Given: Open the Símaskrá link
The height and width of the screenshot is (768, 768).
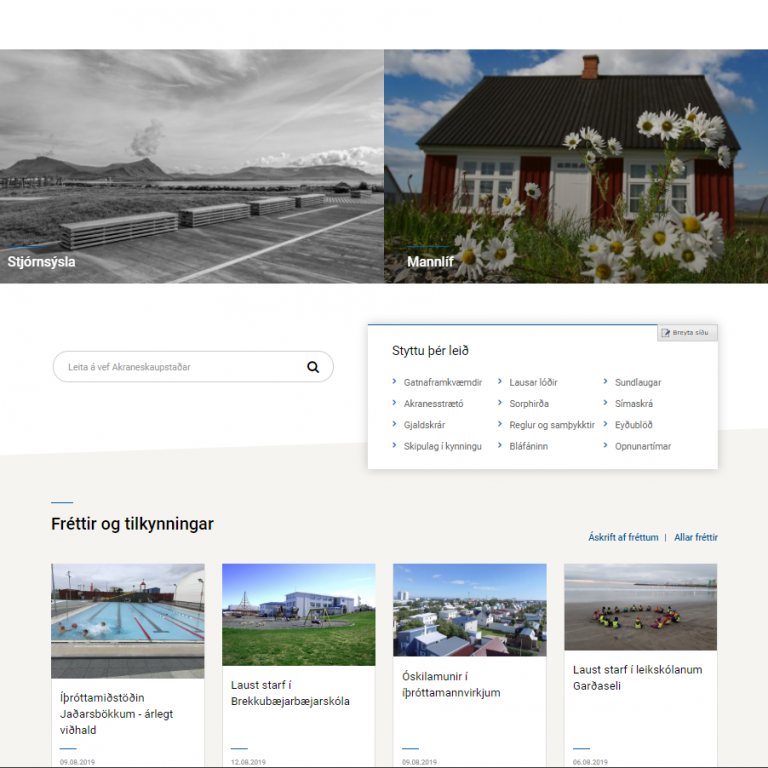Looking at the screenshot, I should pyautogui.click(x=633, y=404).
